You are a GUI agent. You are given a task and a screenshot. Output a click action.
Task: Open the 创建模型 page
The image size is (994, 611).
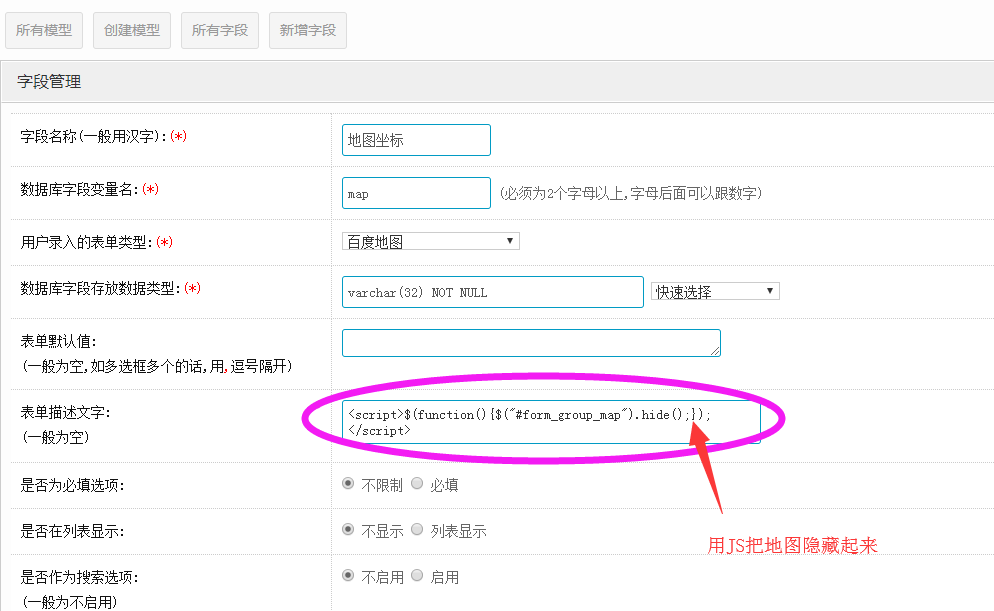click(132, 30)
